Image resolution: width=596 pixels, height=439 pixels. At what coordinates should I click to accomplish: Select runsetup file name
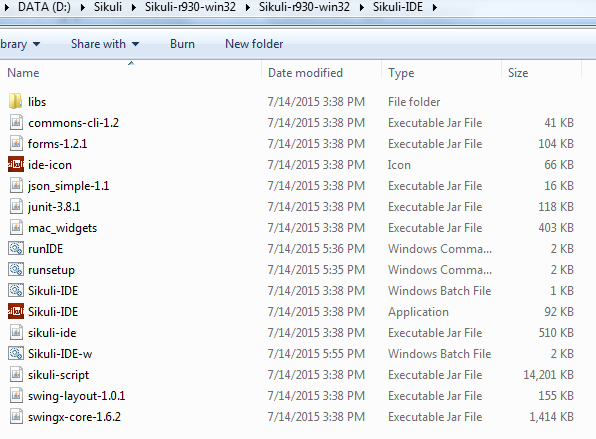[51, 270]
